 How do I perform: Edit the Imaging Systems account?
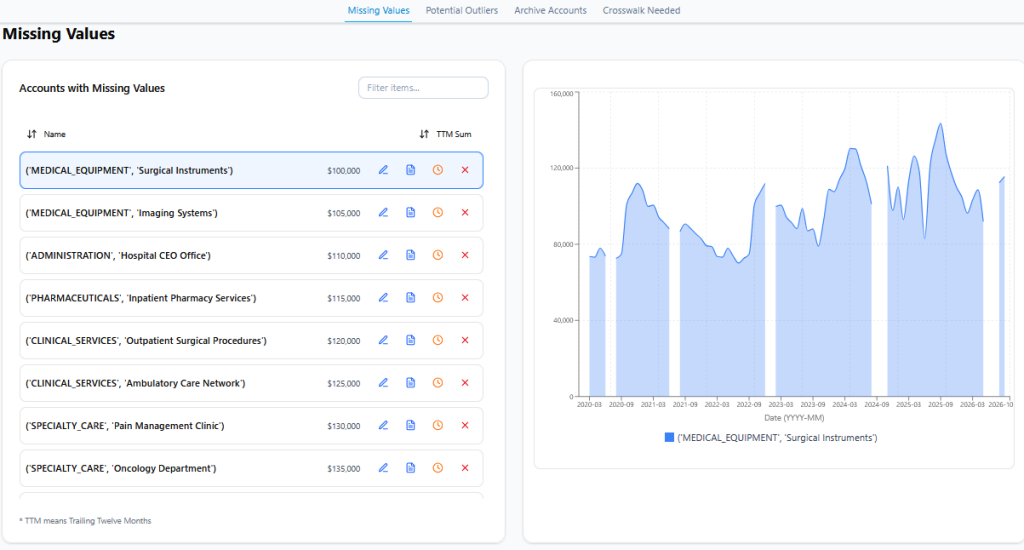(x=383, y=212)
